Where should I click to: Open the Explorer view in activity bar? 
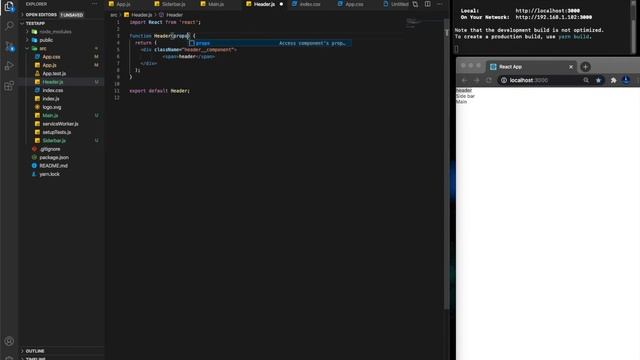[x=9, y=7]
